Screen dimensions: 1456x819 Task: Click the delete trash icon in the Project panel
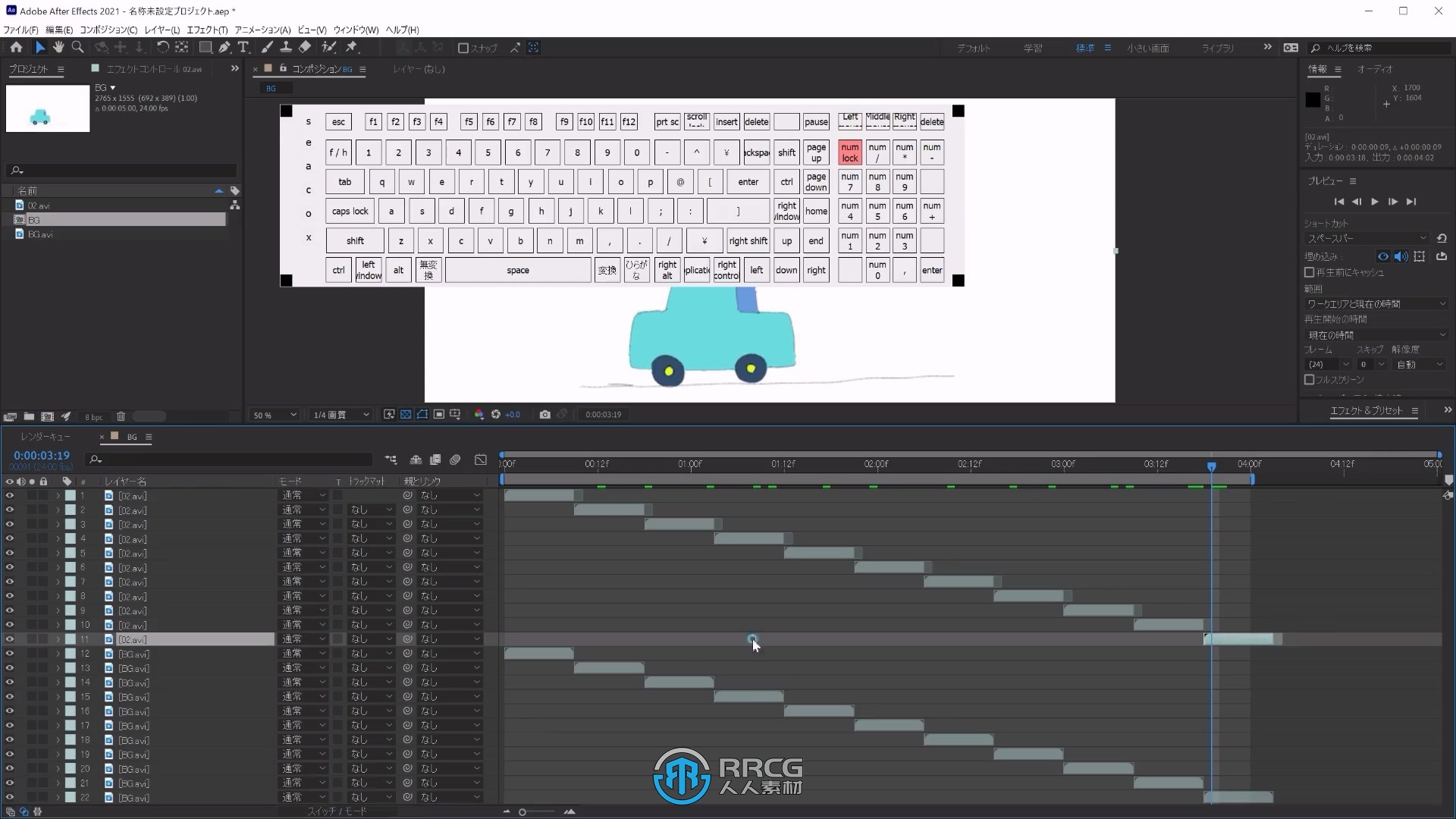(x=121, y=416)
